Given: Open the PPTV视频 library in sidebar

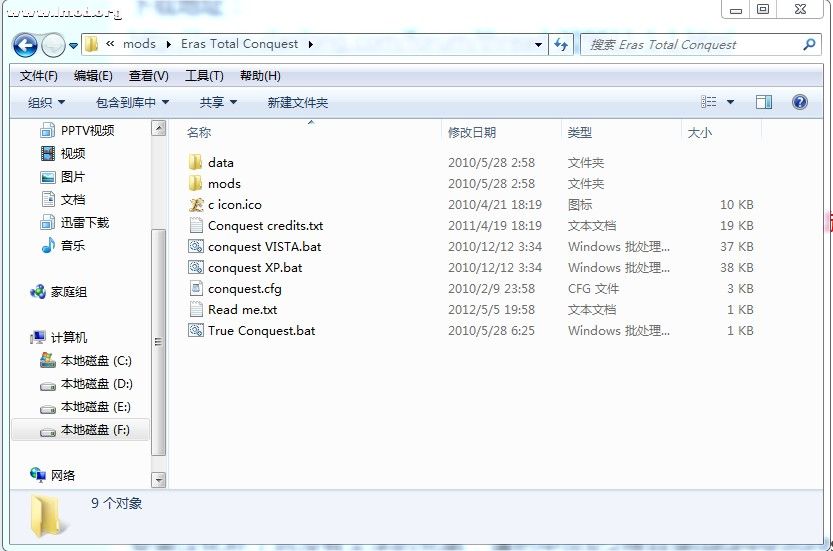Looking at the screenshot, I should coord(86,131).
